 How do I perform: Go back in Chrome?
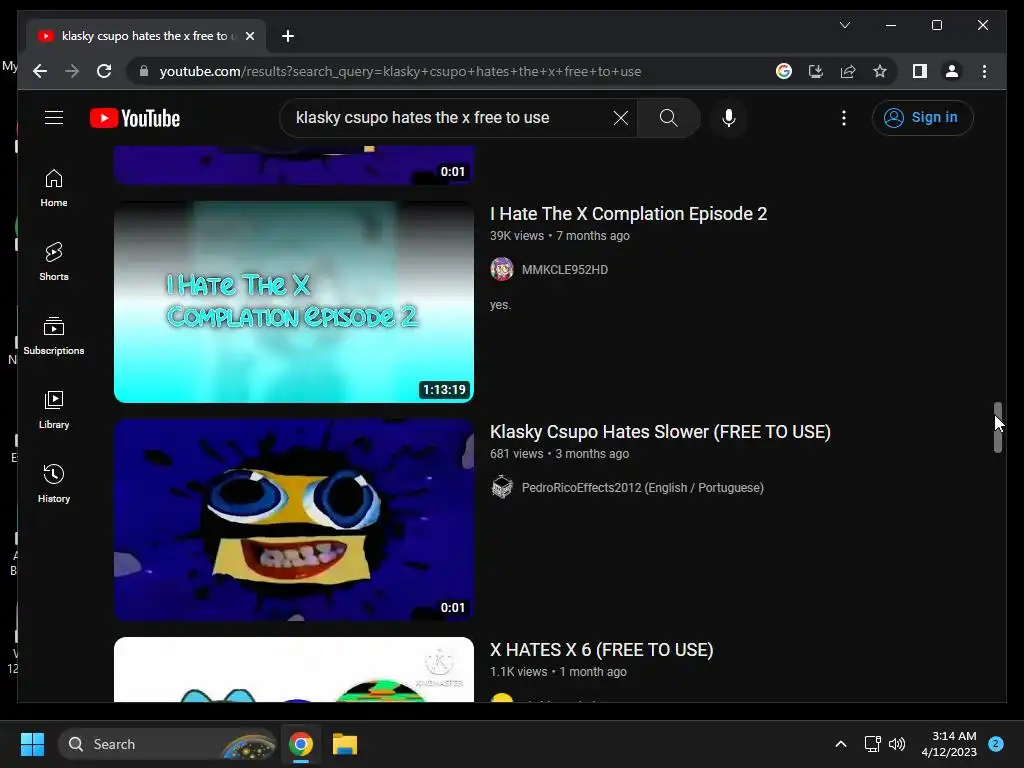coord(40,71)
